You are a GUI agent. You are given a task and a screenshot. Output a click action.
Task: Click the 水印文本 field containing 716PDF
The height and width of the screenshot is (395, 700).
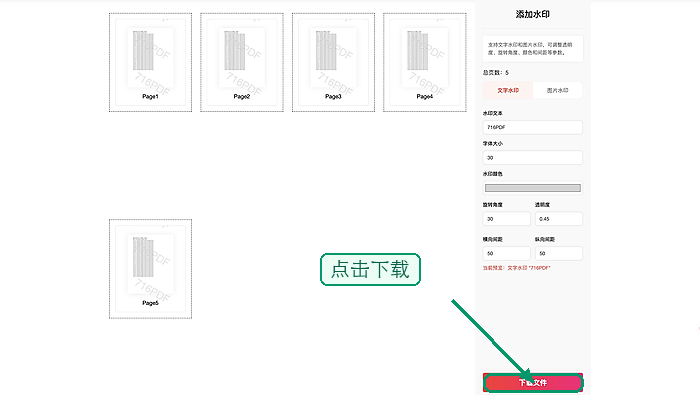(533, 127)
